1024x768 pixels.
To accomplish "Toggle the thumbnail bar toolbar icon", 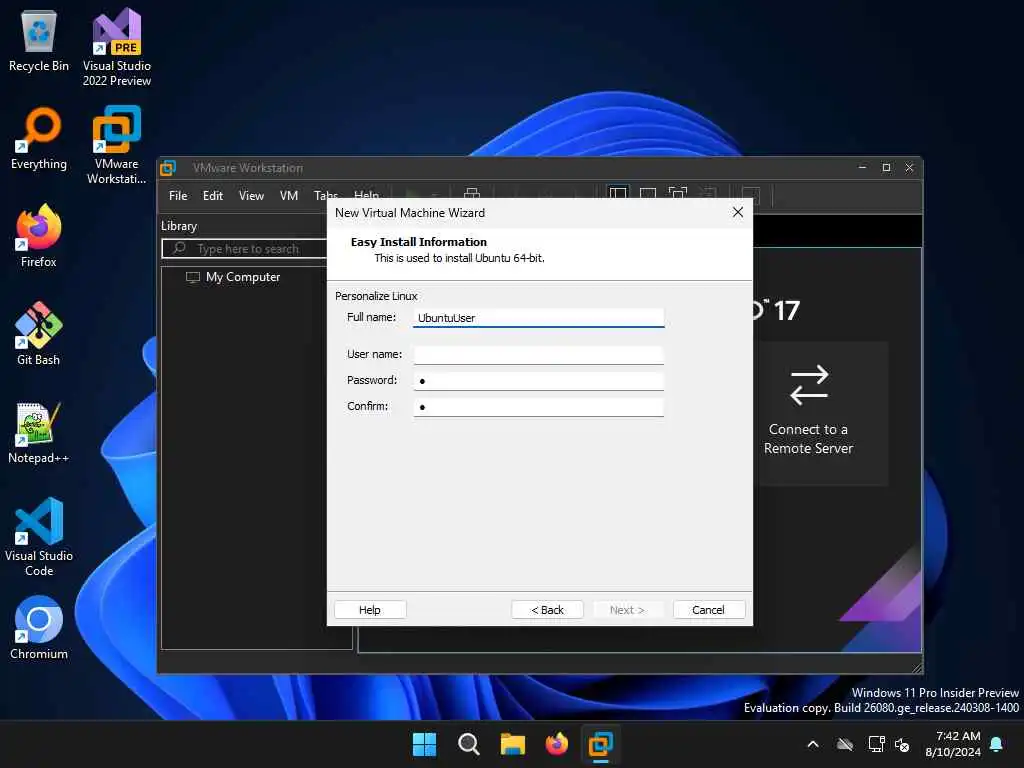I will [x=648, y=194].
